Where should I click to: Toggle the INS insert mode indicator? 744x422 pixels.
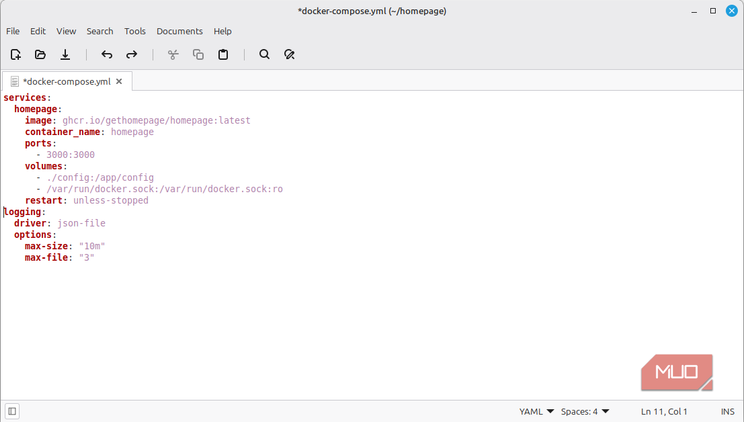pos(727,412)
